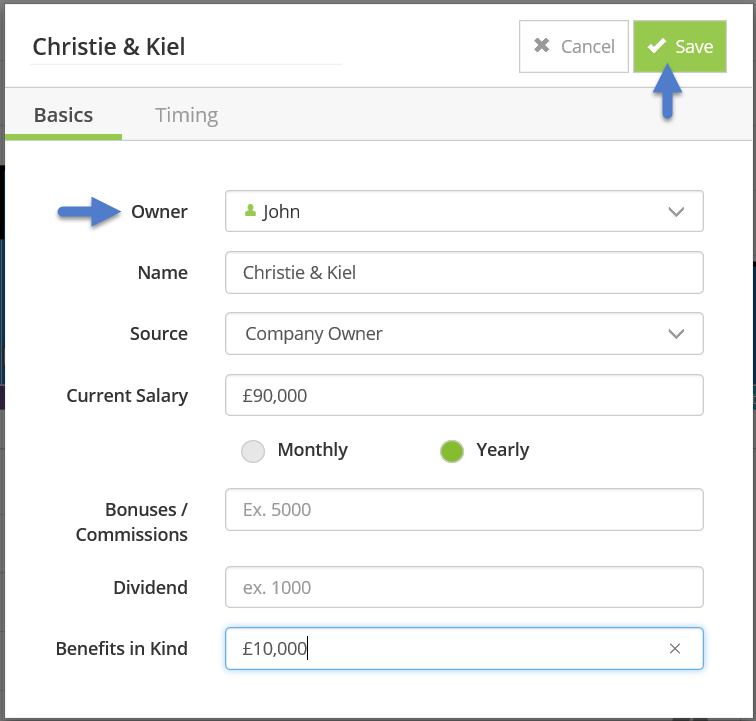
Task: Click the Owner field chevron arrow
Action: pyautogui.click(x=676, y=212)
